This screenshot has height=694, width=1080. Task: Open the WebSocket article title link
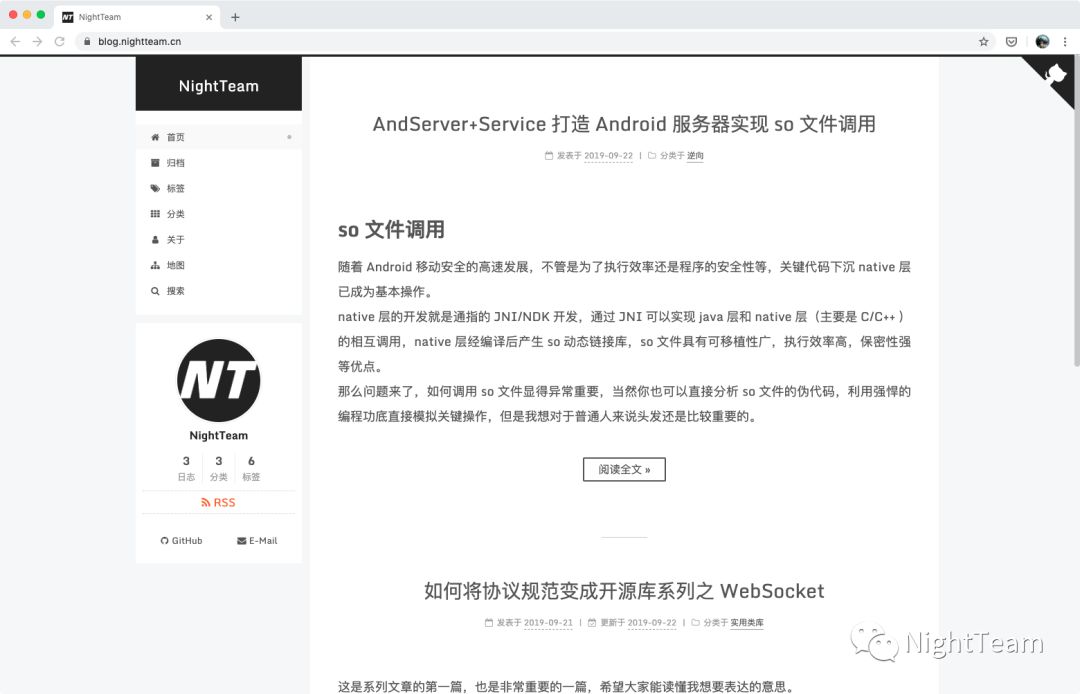pos(623,591)
